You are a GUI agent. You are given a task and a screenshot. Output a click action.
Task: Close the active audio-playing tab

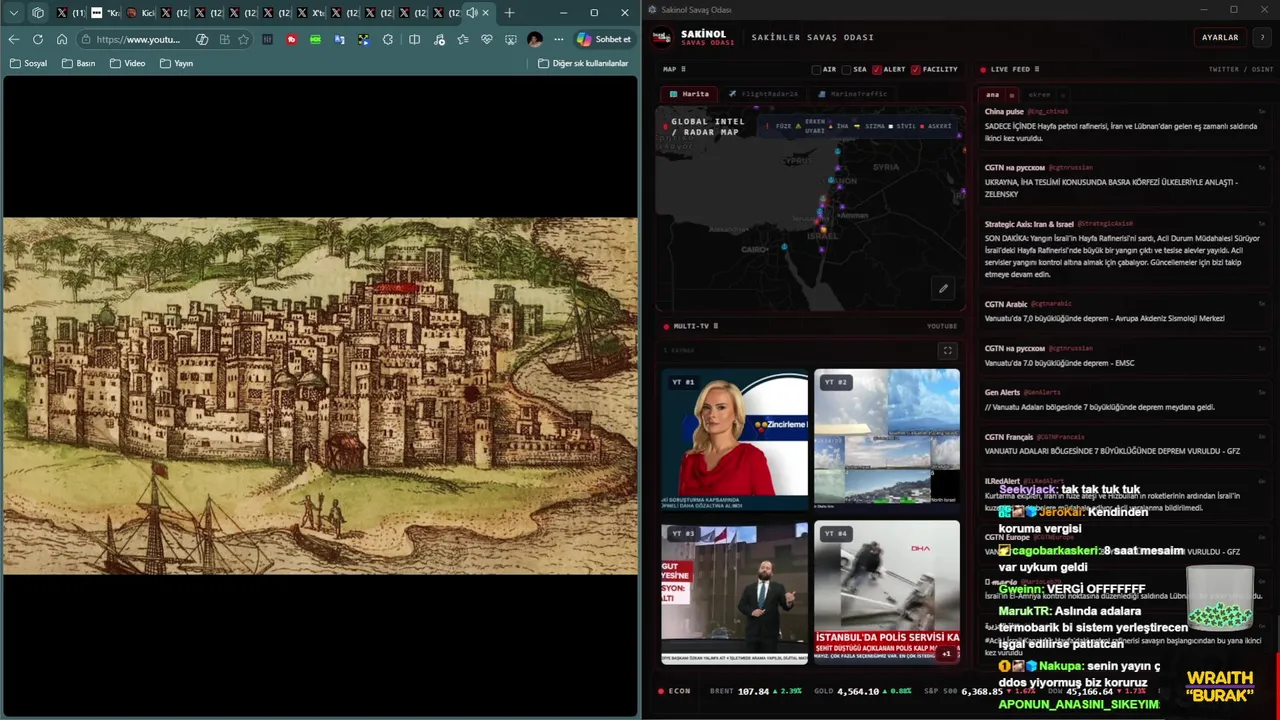pos(486,13)
